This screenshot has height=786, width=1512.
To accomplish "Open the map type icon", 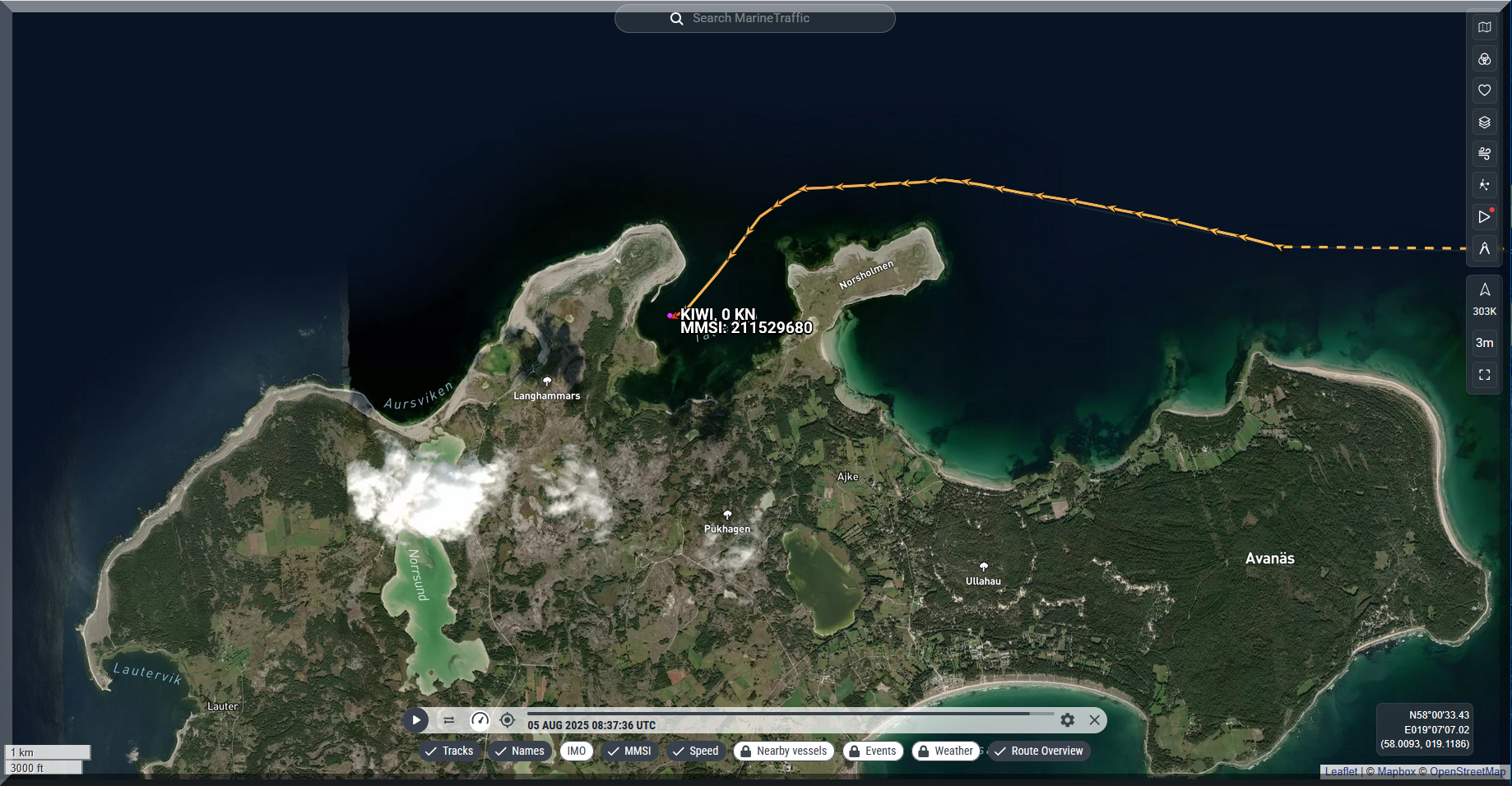I will (1484, 27).
